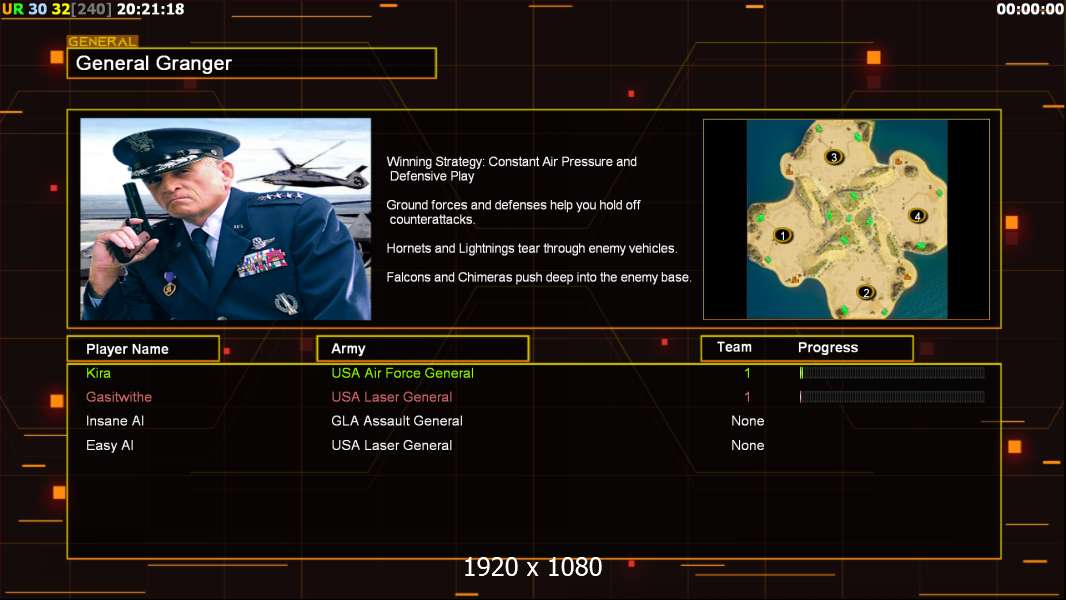Click Gasitwithe's USA Laser General army
Viewport: 1066px width, 600px height.
(392, 397)
